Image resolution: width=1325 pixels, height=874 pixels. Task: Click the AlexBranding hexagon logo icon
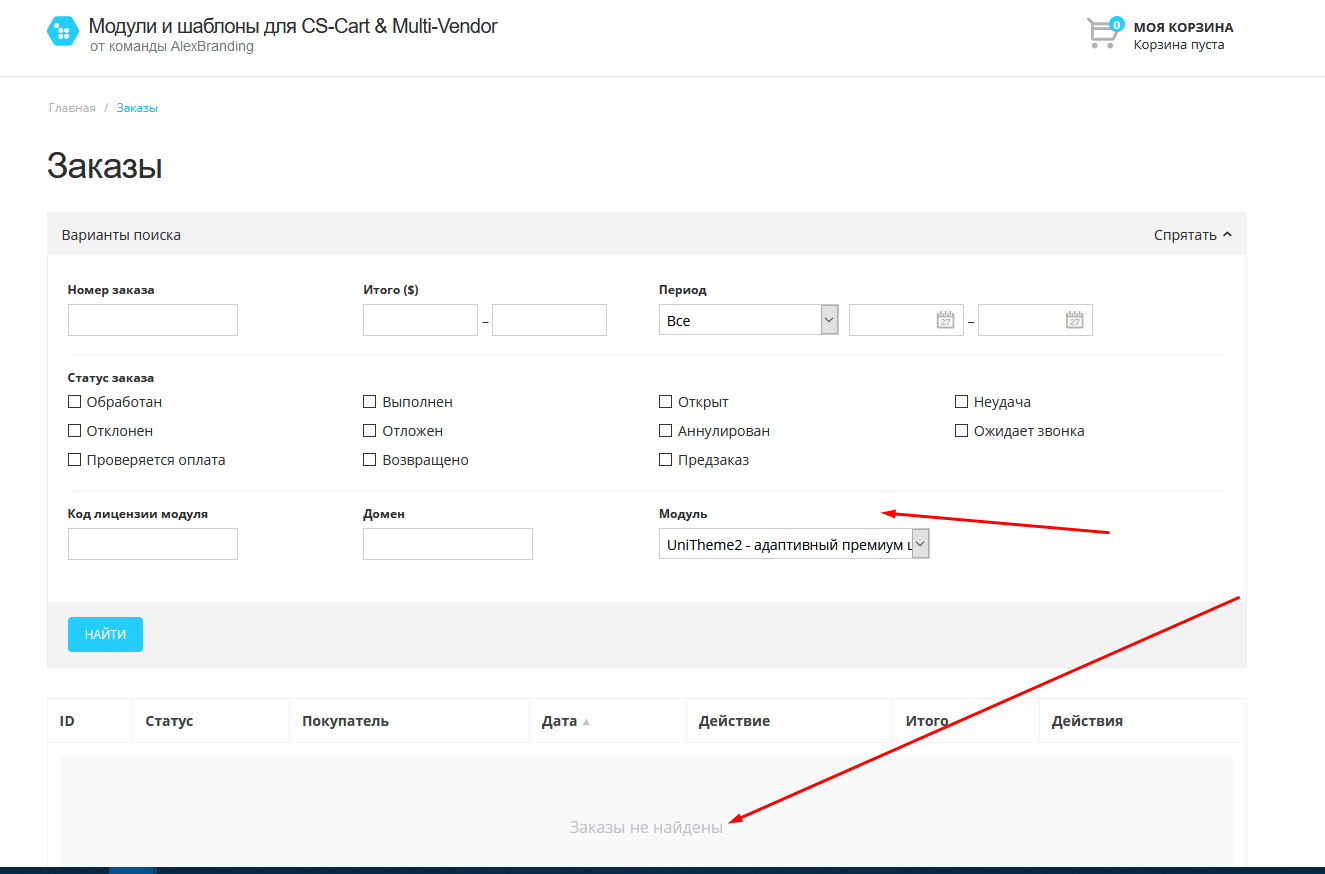[63, 32]
